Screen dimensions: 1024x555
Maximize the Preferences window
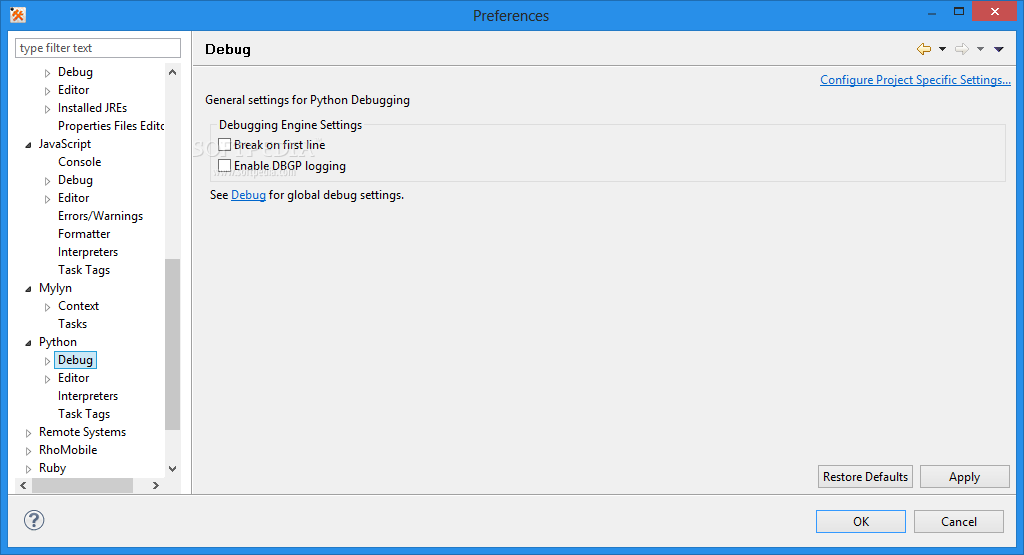click(x=959, y=12)
